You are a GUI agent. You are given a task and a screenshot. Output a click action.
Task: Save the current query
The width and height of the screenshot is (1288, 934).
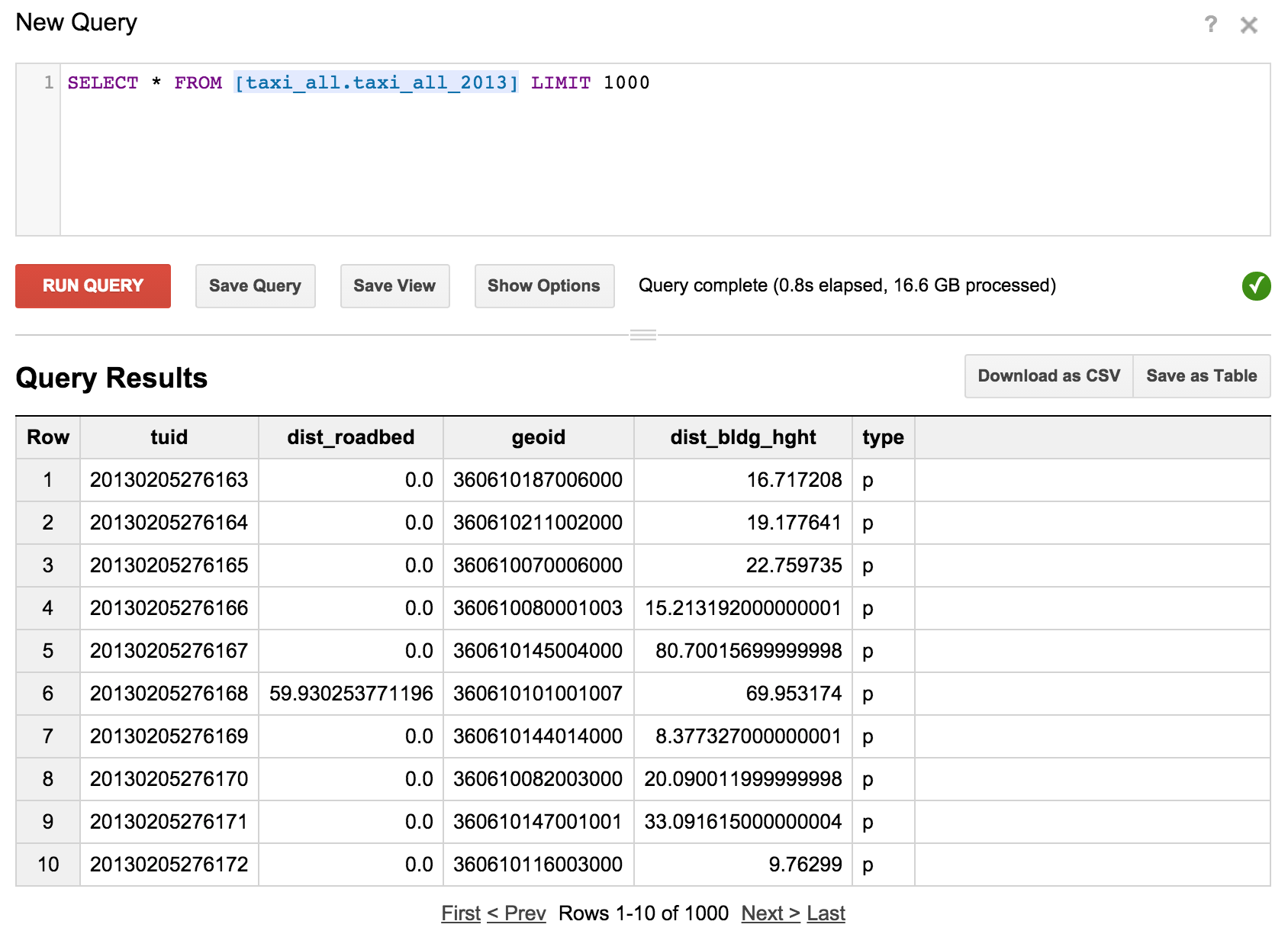pos(255,285)
